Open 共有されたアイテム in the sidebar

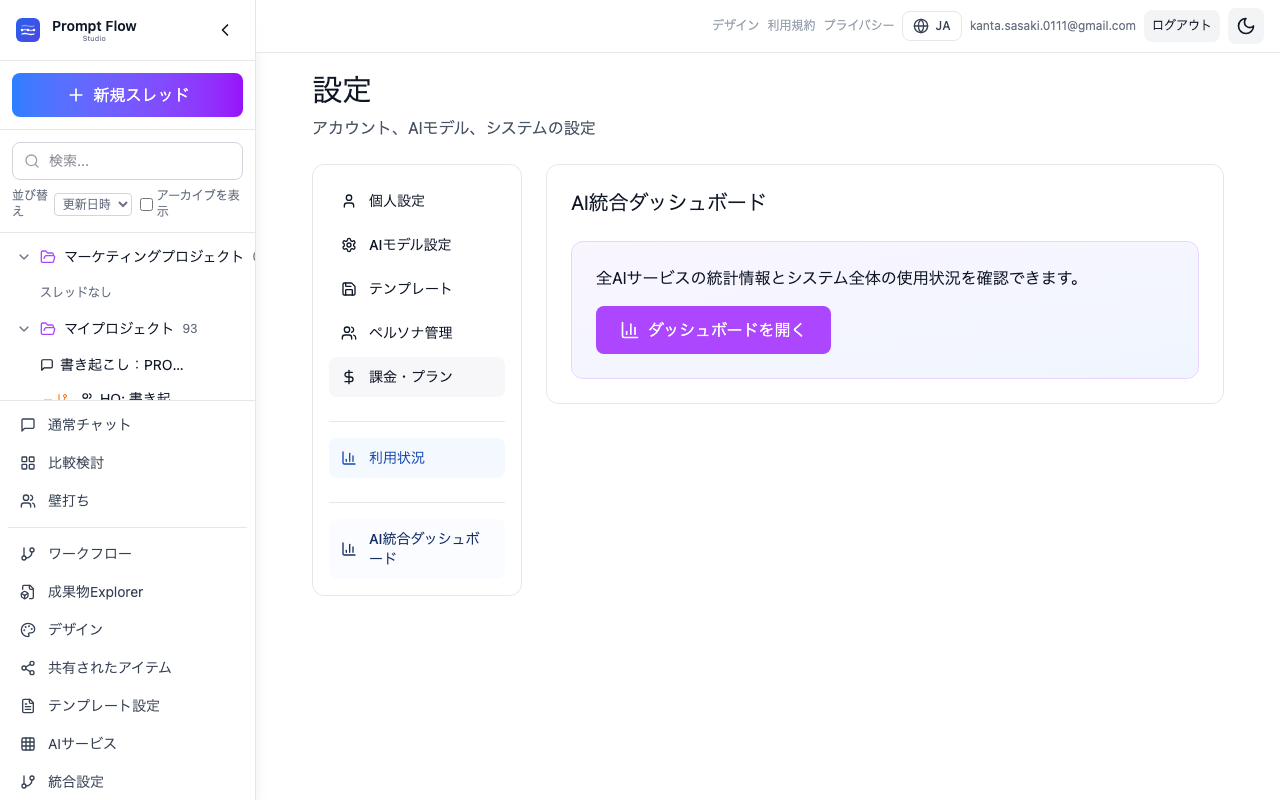127,668
